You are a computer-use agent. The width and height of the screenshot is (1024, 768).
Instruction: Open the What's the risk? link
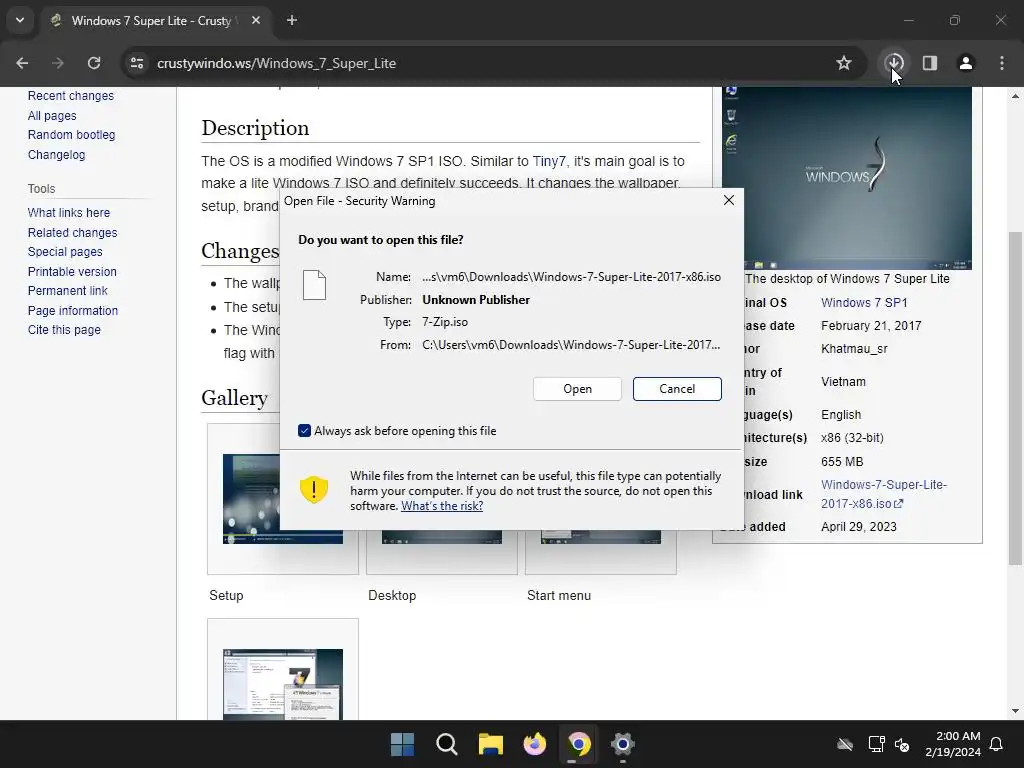(442, 506)
